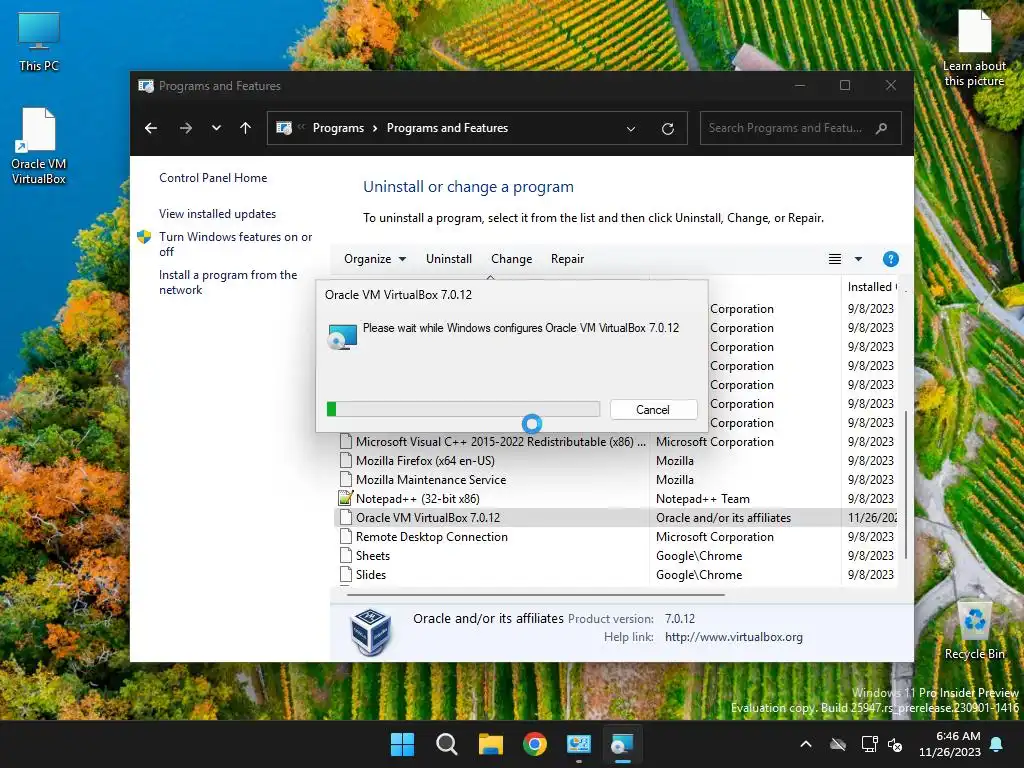Click the green installer progress bar

pyautogui.click(x=463, y=409)
